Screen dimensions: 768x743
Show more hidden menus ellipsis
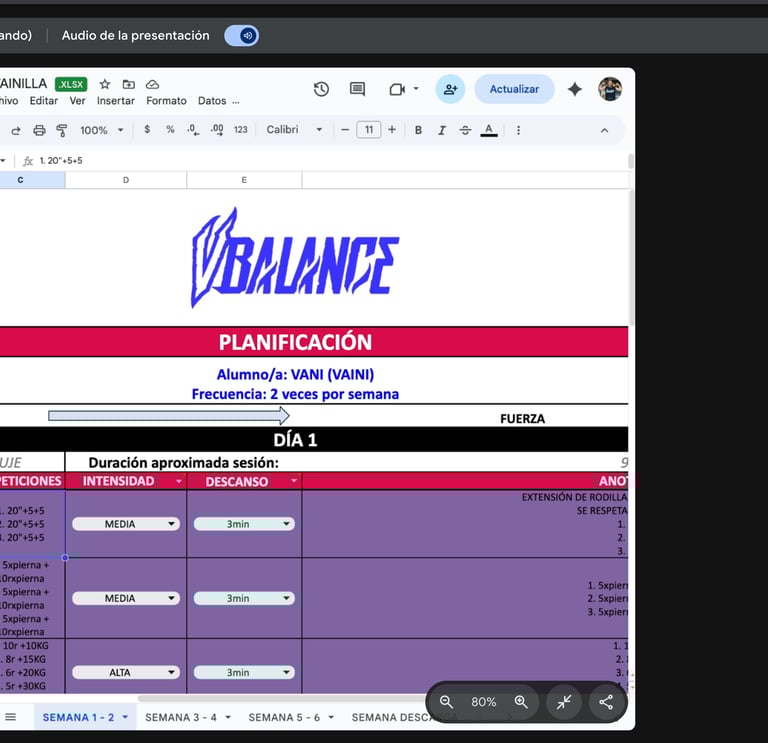pos(236,102)
